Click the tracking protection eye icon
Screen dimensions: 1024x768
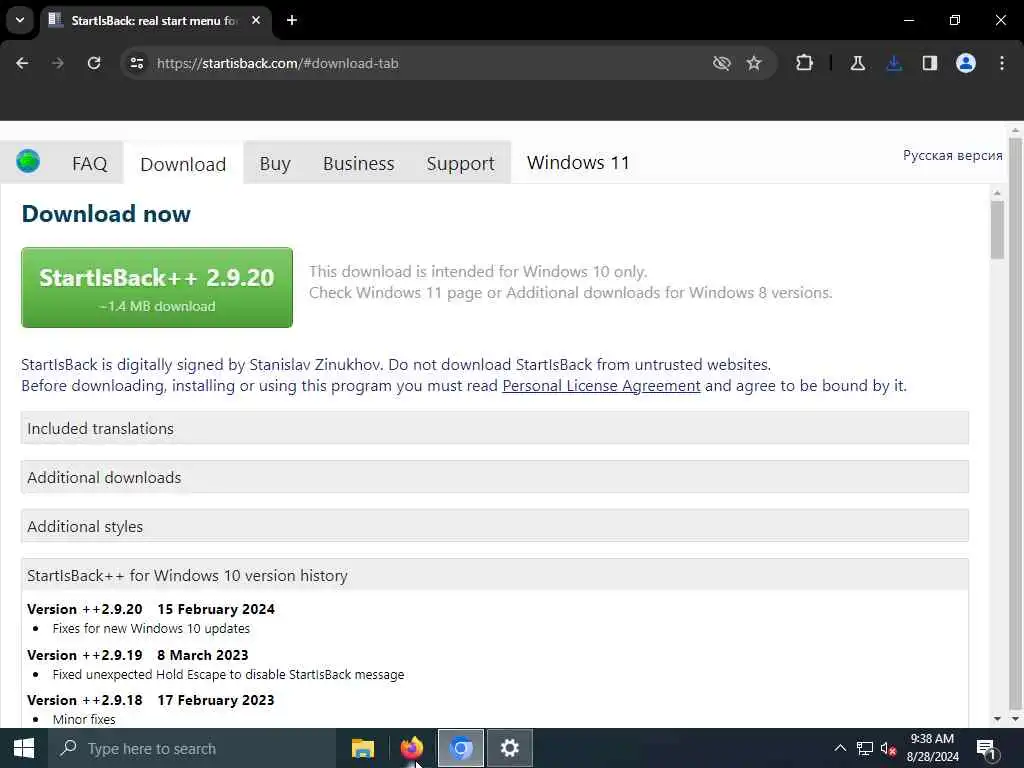pyautogui.click(x=722, y=63)
